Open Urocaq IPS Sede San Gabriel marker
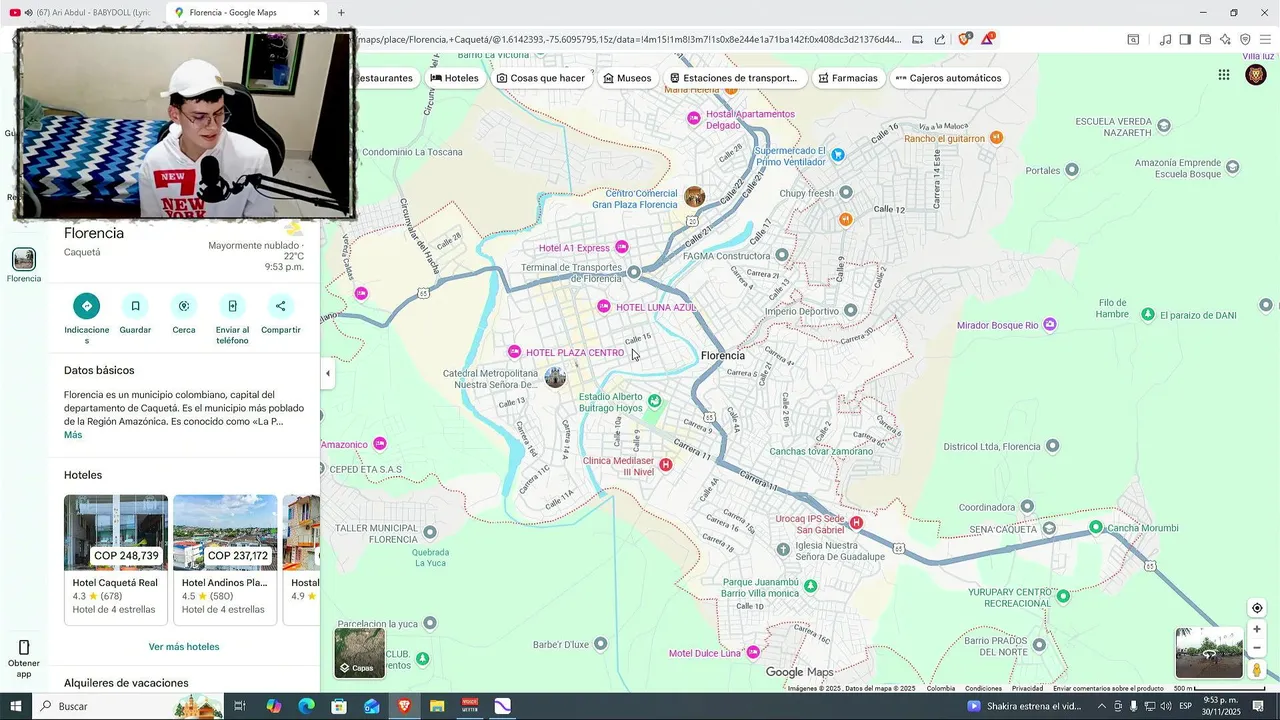Viewport: 1280px width, 720px height. [856, 522]
